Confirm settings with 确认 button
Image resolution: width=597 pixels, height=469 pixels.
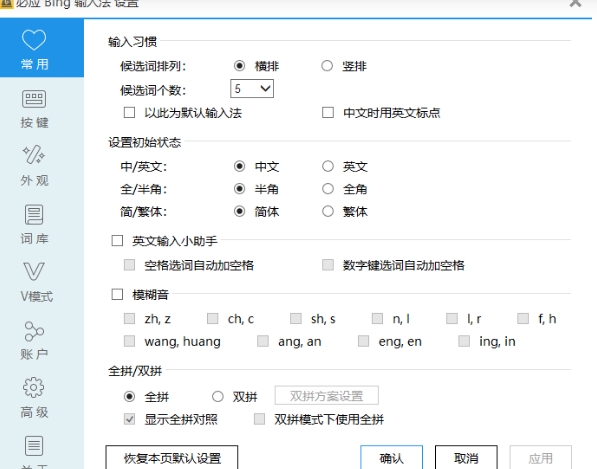click(x=391, y=458)
